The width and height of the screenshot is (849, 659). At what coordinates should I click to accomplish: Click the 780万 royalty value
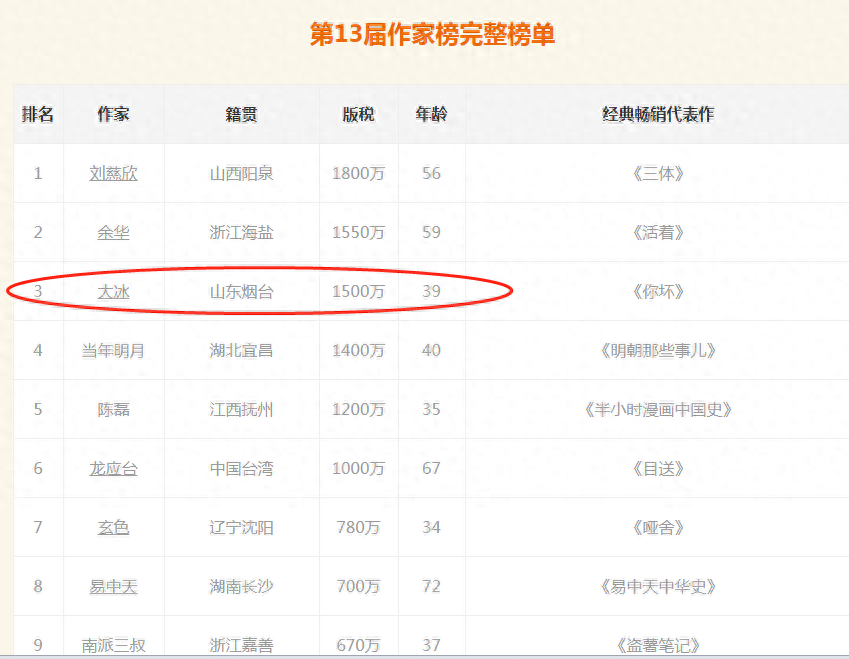point(358,527)
